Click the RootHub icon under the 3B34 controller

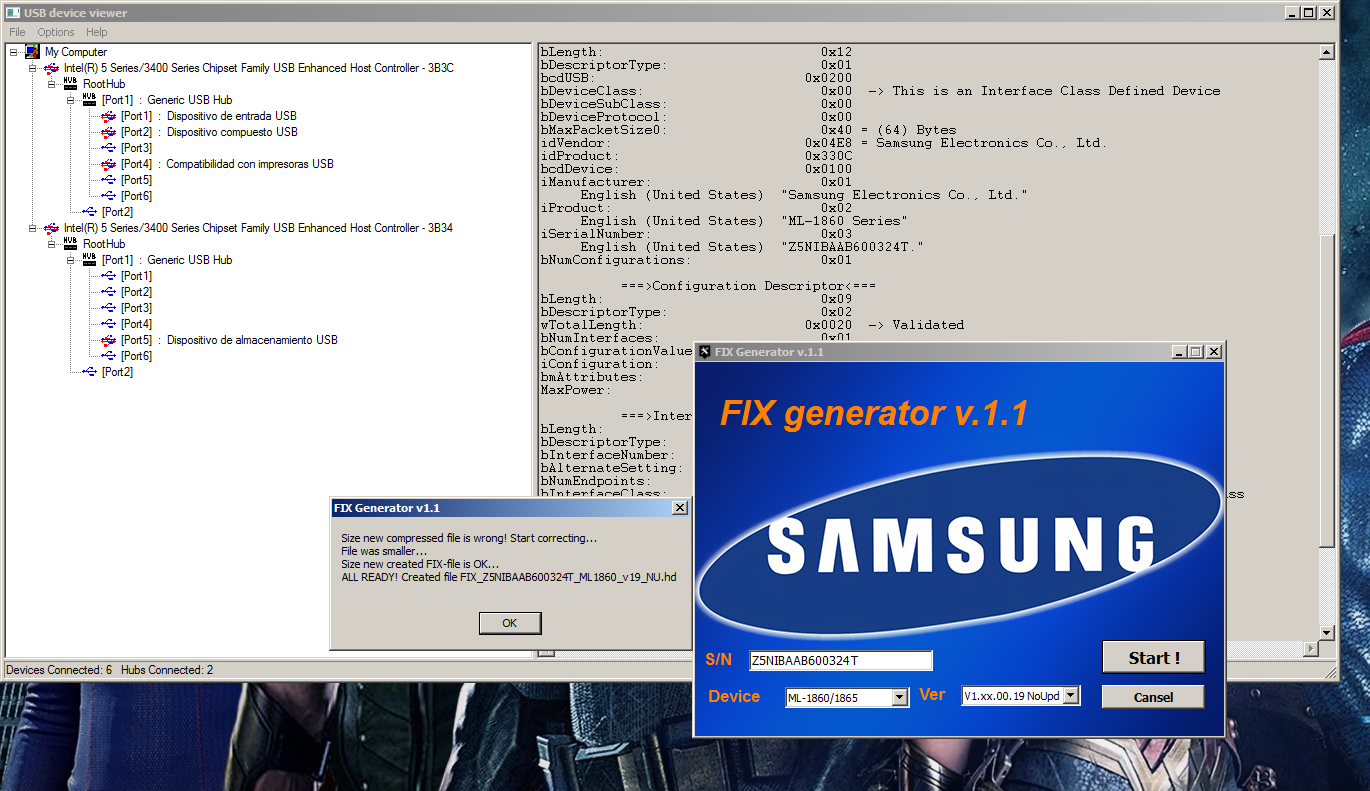tap(70, 244)
